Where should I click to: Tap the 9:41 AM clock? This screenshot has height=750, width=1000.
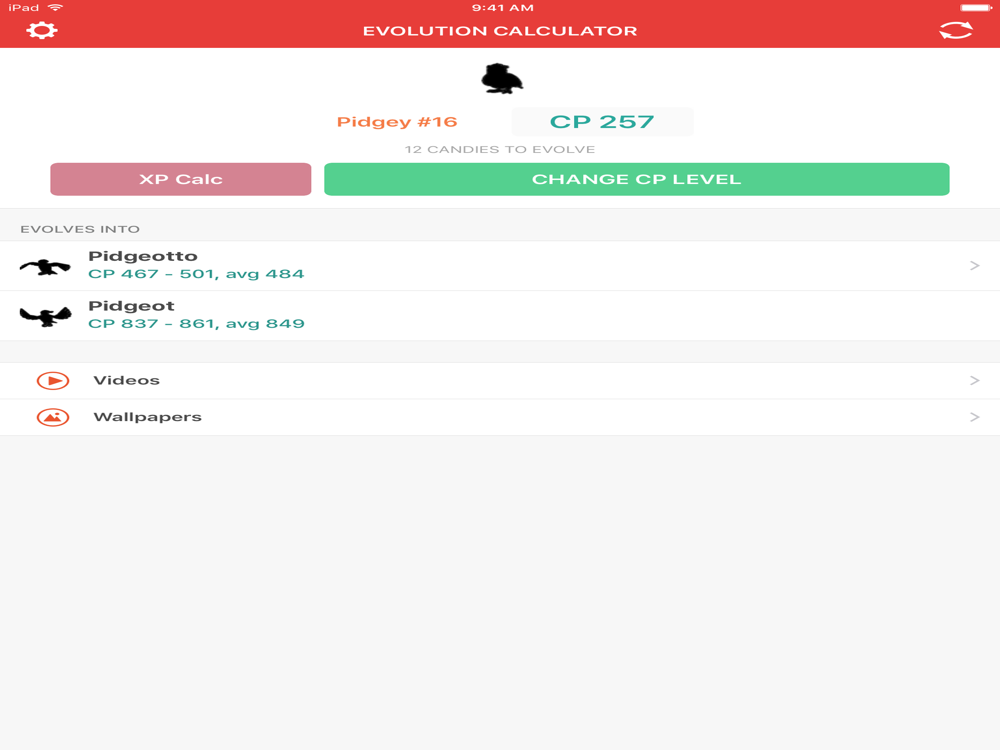[x=503, y=8]
